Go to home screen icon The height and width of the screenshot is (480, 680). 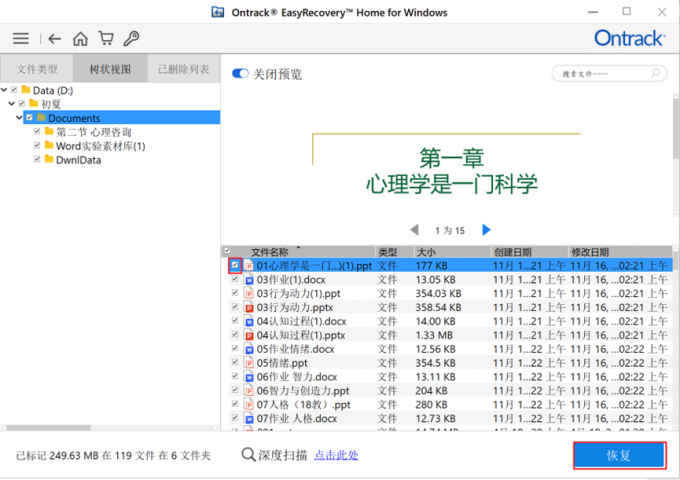pos(80,39)
